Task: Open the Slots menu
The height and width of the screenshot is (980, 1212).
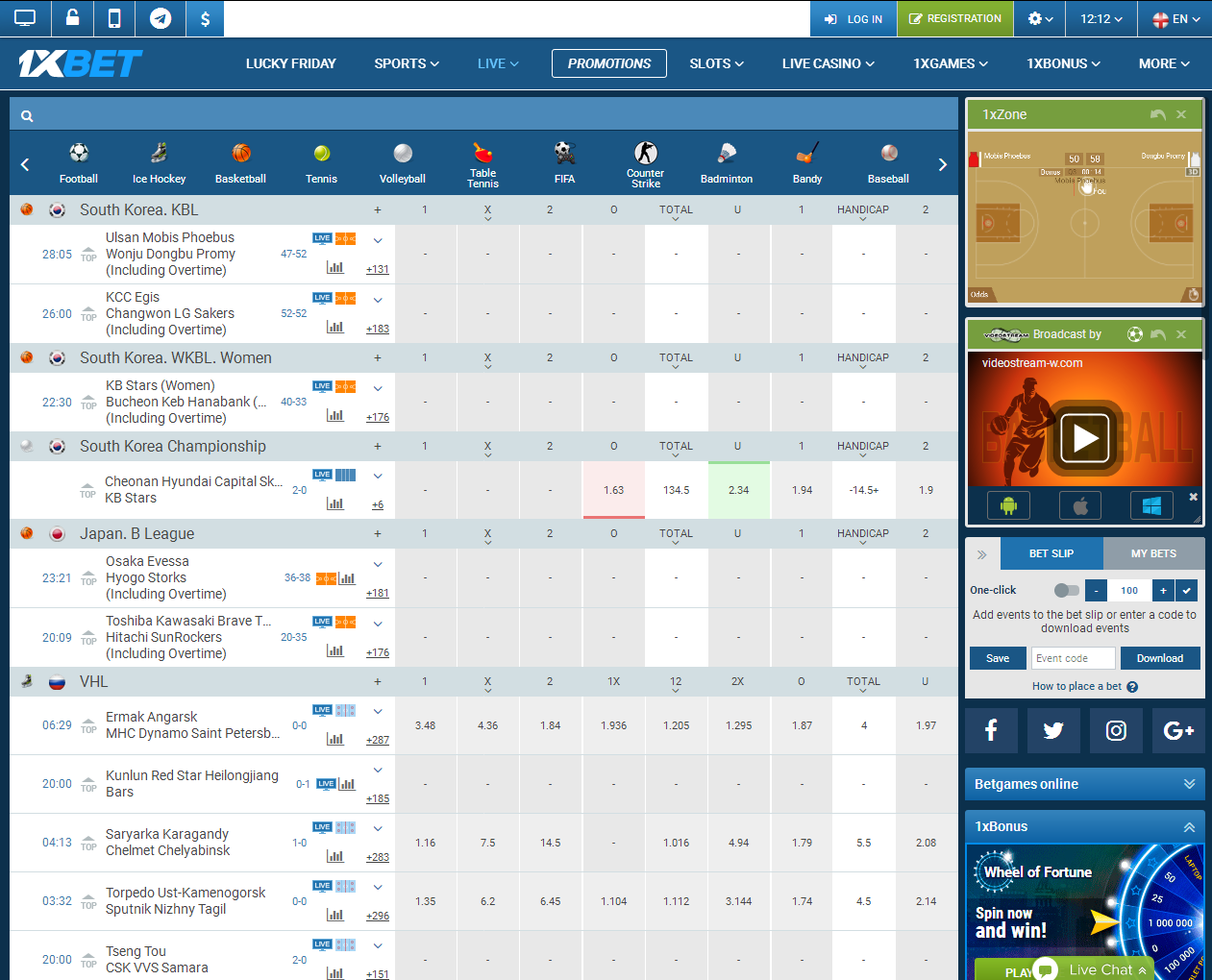Action: [x=717, y=63]
